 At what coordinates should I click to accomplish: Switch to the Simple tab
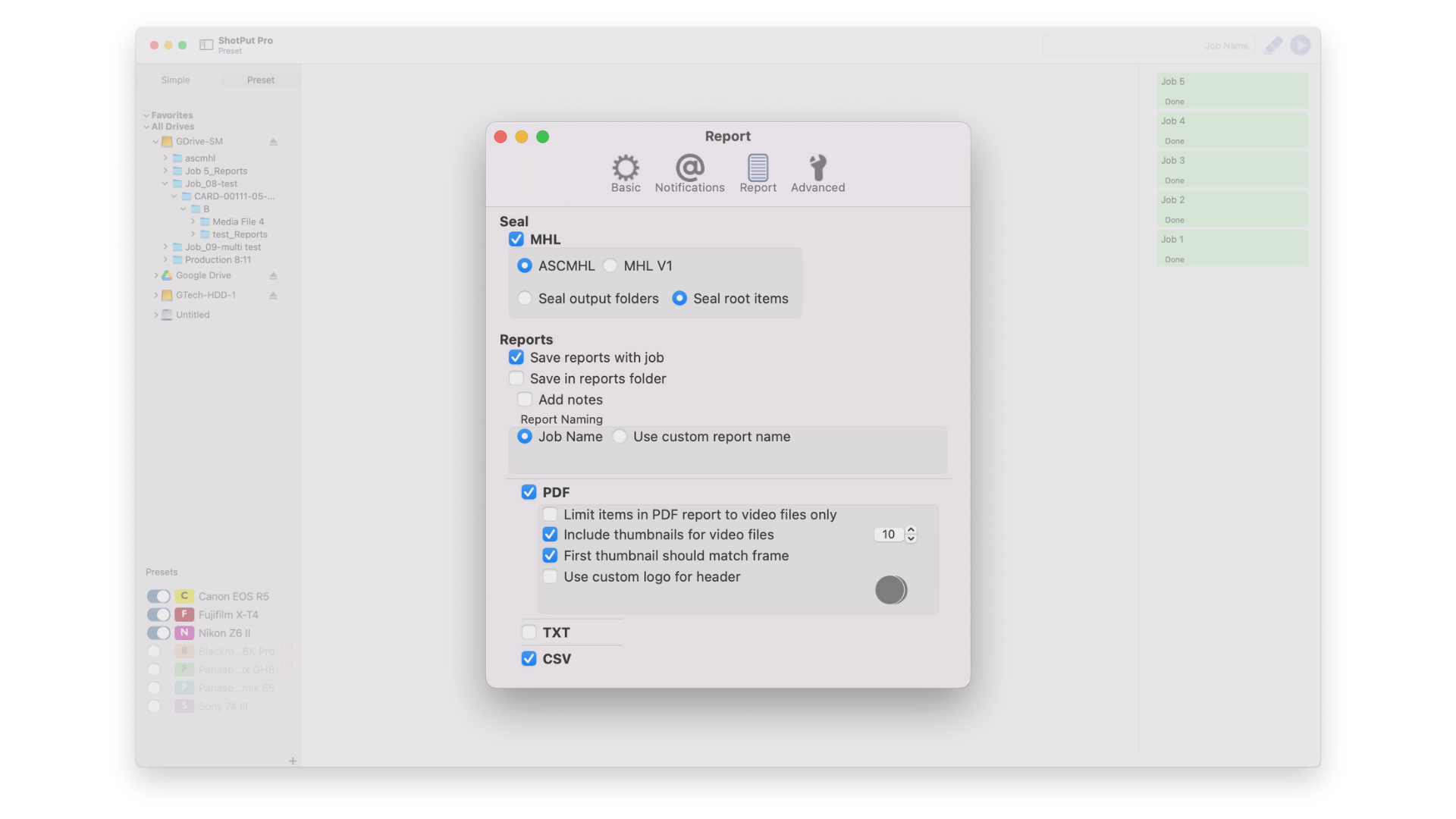pos(175,80)
